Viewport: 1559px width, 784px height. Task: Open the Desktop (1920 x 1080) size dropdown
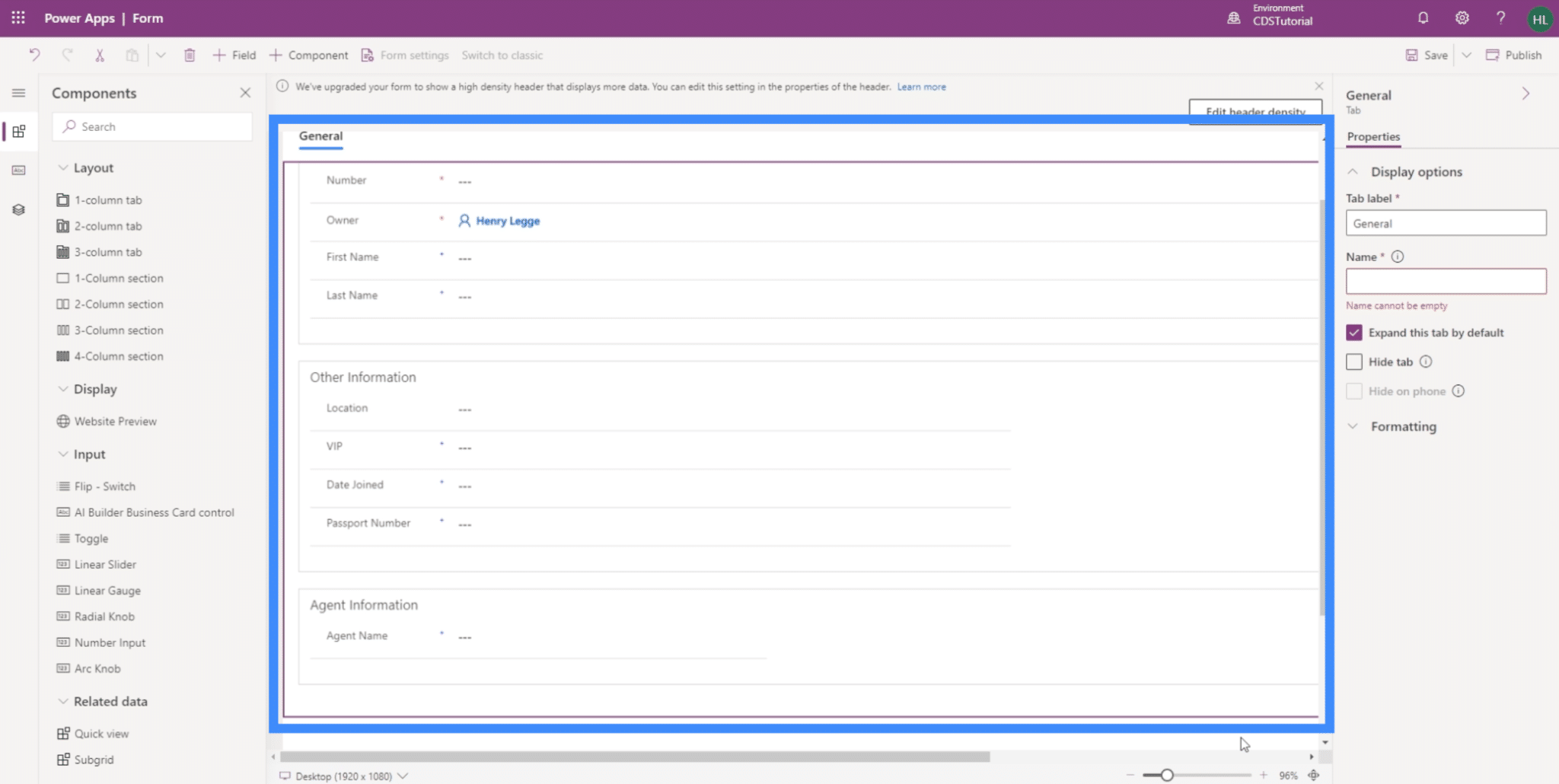(x=344, y=776)
